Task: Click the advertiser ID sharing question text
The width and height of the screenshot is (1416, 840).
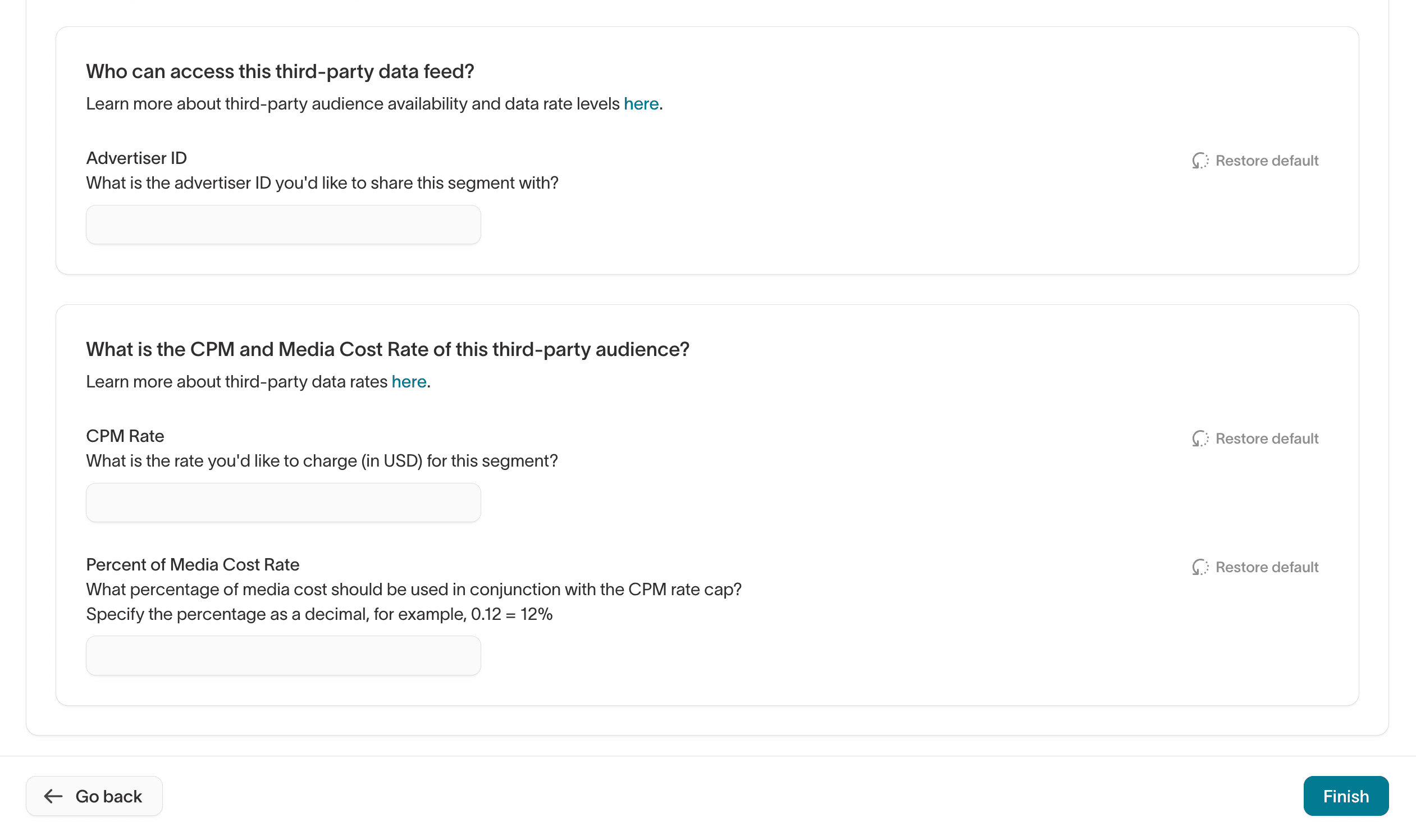Action: click(x=322, y=184)
